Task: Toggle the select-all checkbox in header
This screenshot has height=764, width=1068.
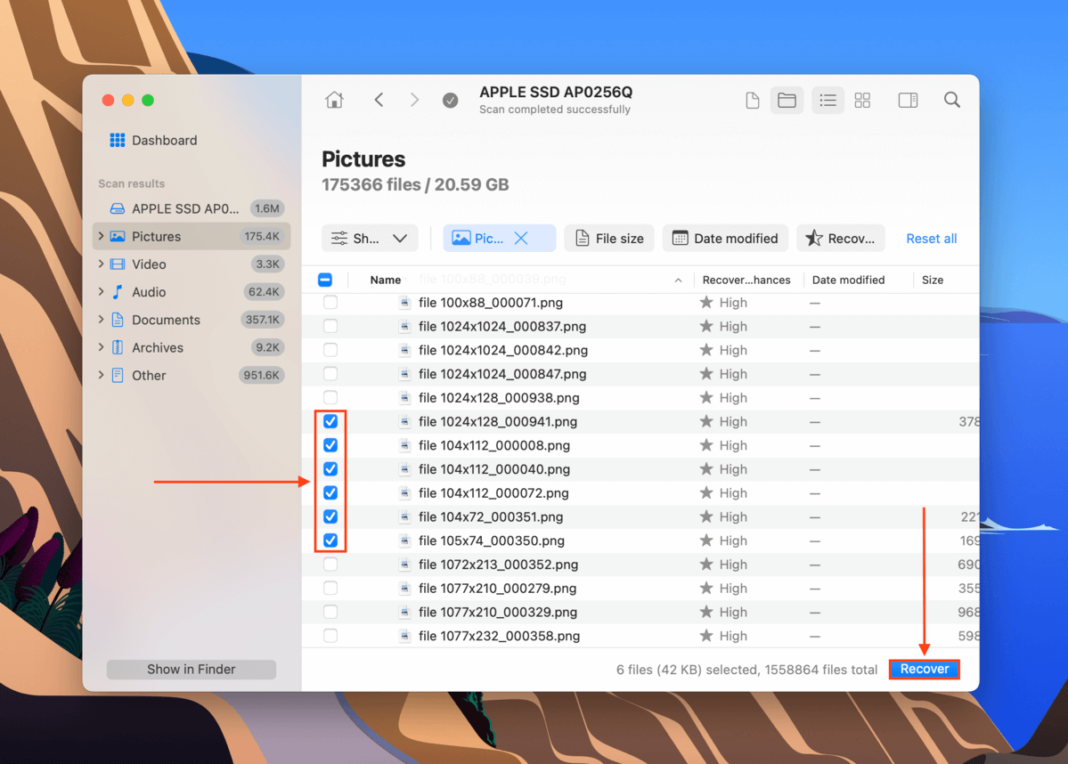Action: point(325,280)
